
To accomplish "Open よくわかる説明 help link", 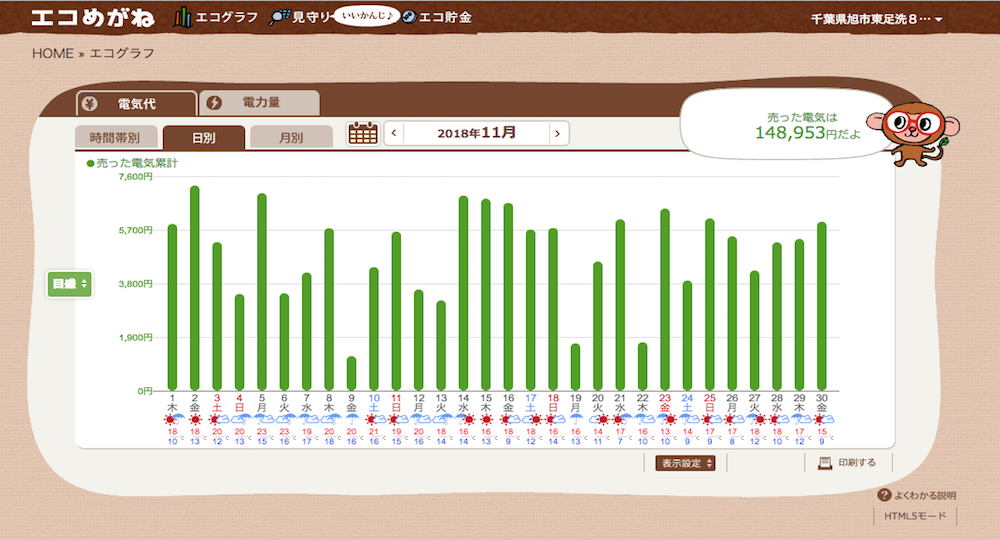I will 925,495.
